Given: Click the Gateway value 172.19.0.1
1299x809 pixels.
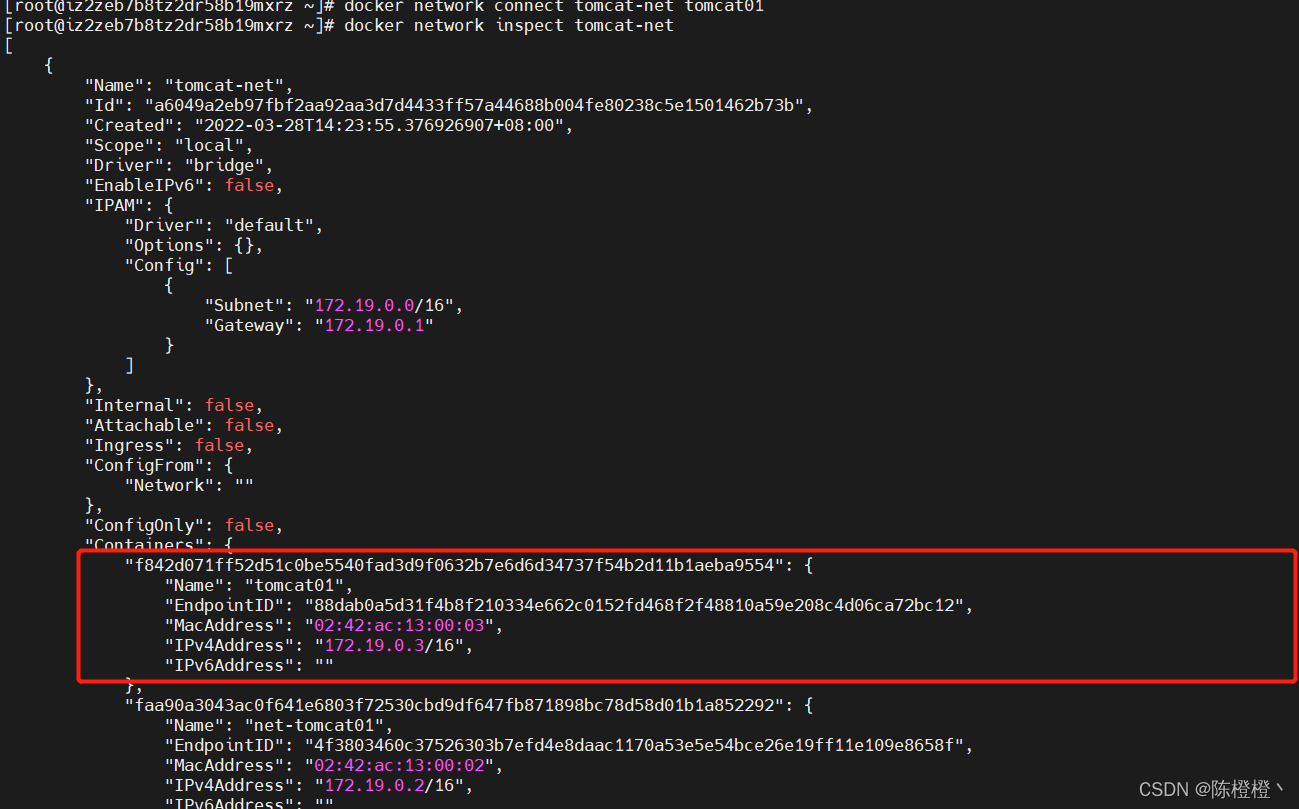Looking at the screenshot, I should (x=374, y=325).
